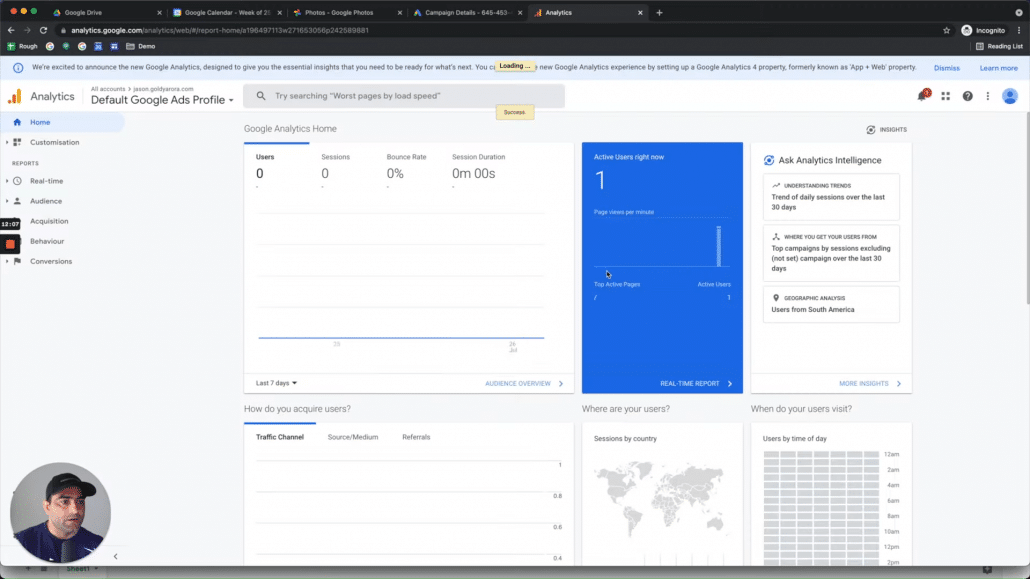Open the Help question mark icon

click(968, 96)
